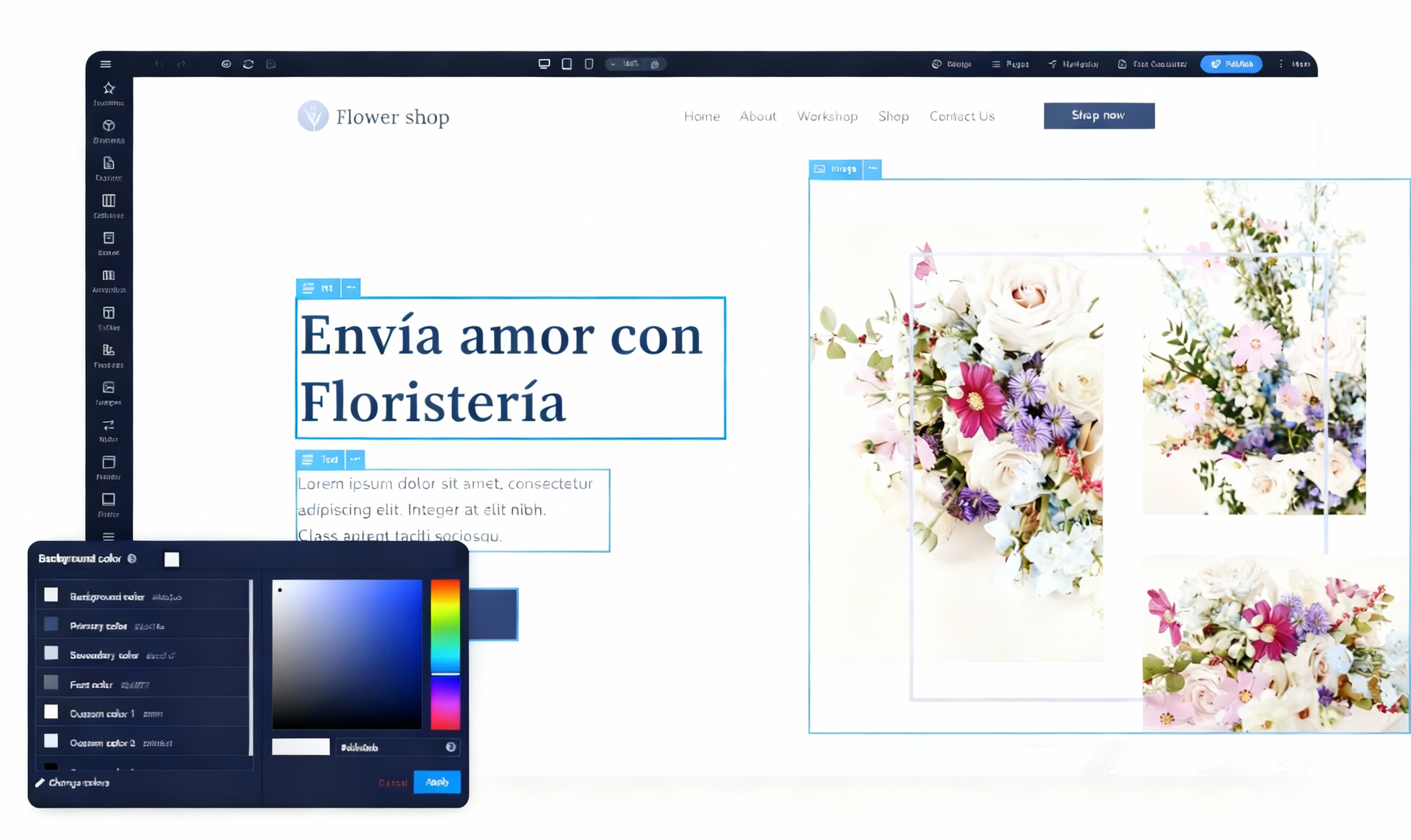Open options menu on Image block label
The height and width of the screenshot is (840, 1411).
pos(872,169)
